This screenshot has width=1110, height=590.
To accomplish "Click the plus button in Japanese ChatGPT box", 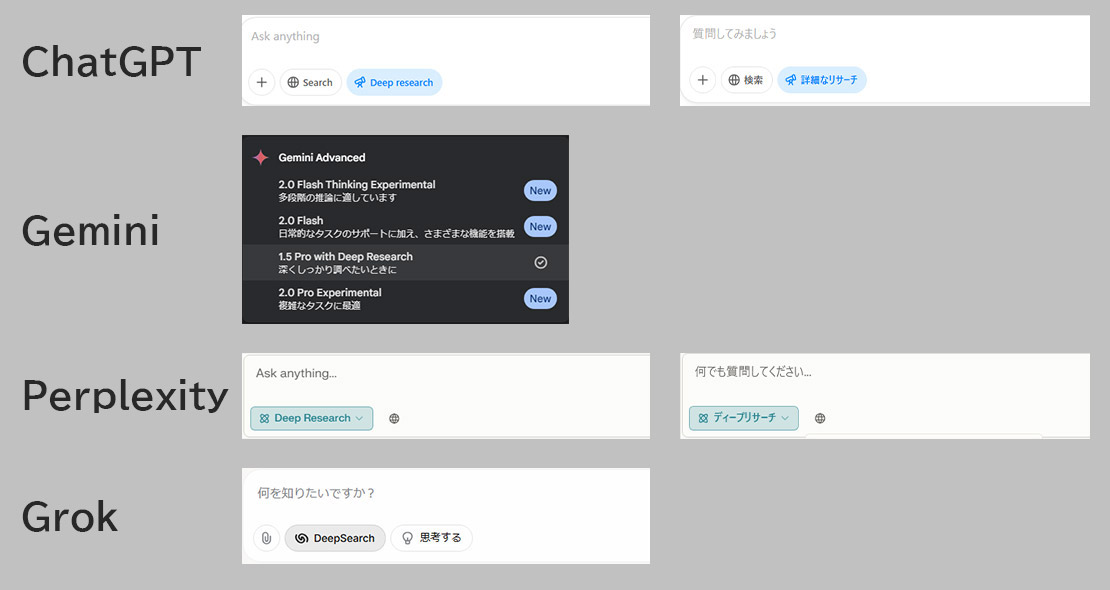I will (x=702, y=80).
